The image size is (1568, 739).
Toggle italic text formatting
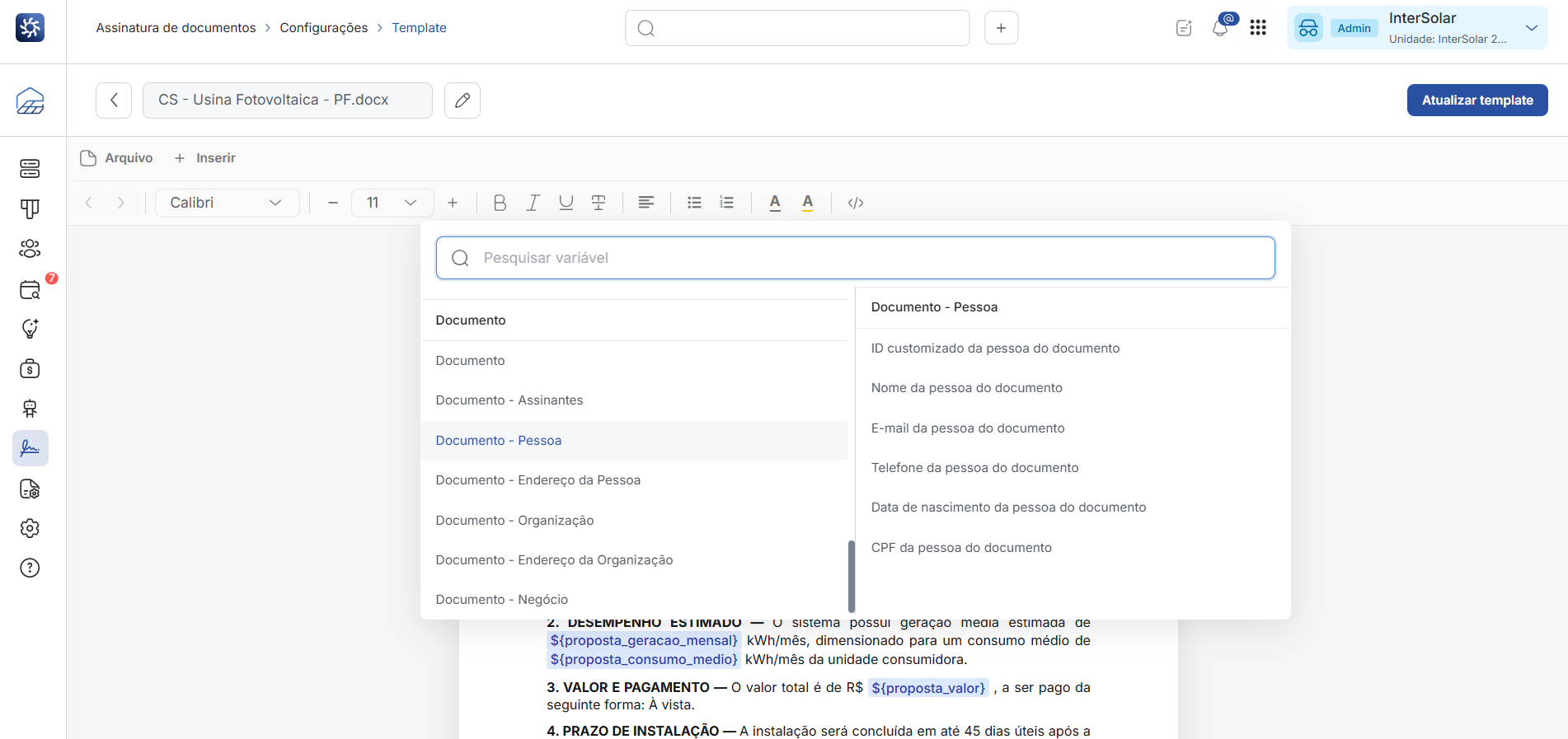tap(533, 203)
